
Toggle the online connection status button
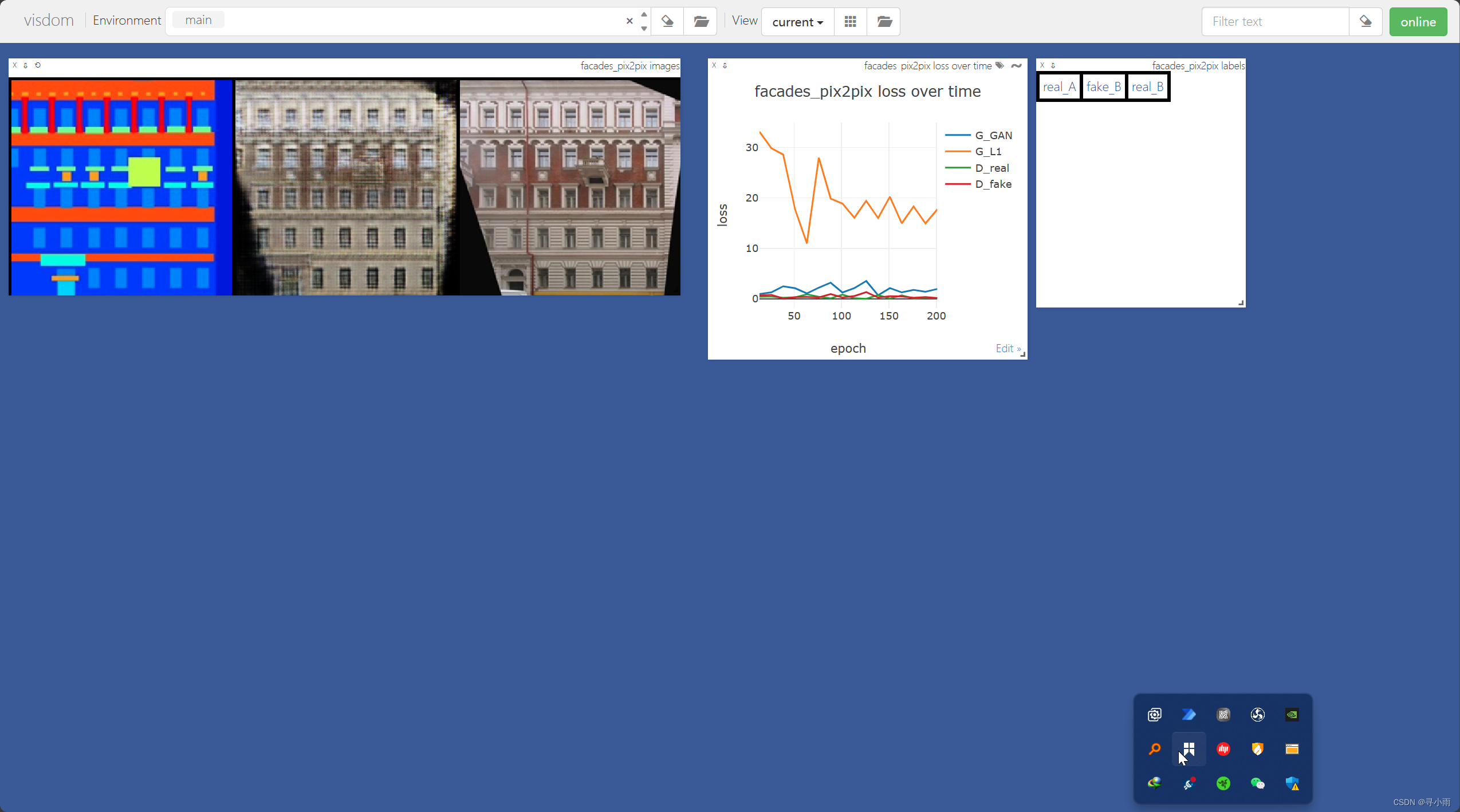coord(1418,22)
